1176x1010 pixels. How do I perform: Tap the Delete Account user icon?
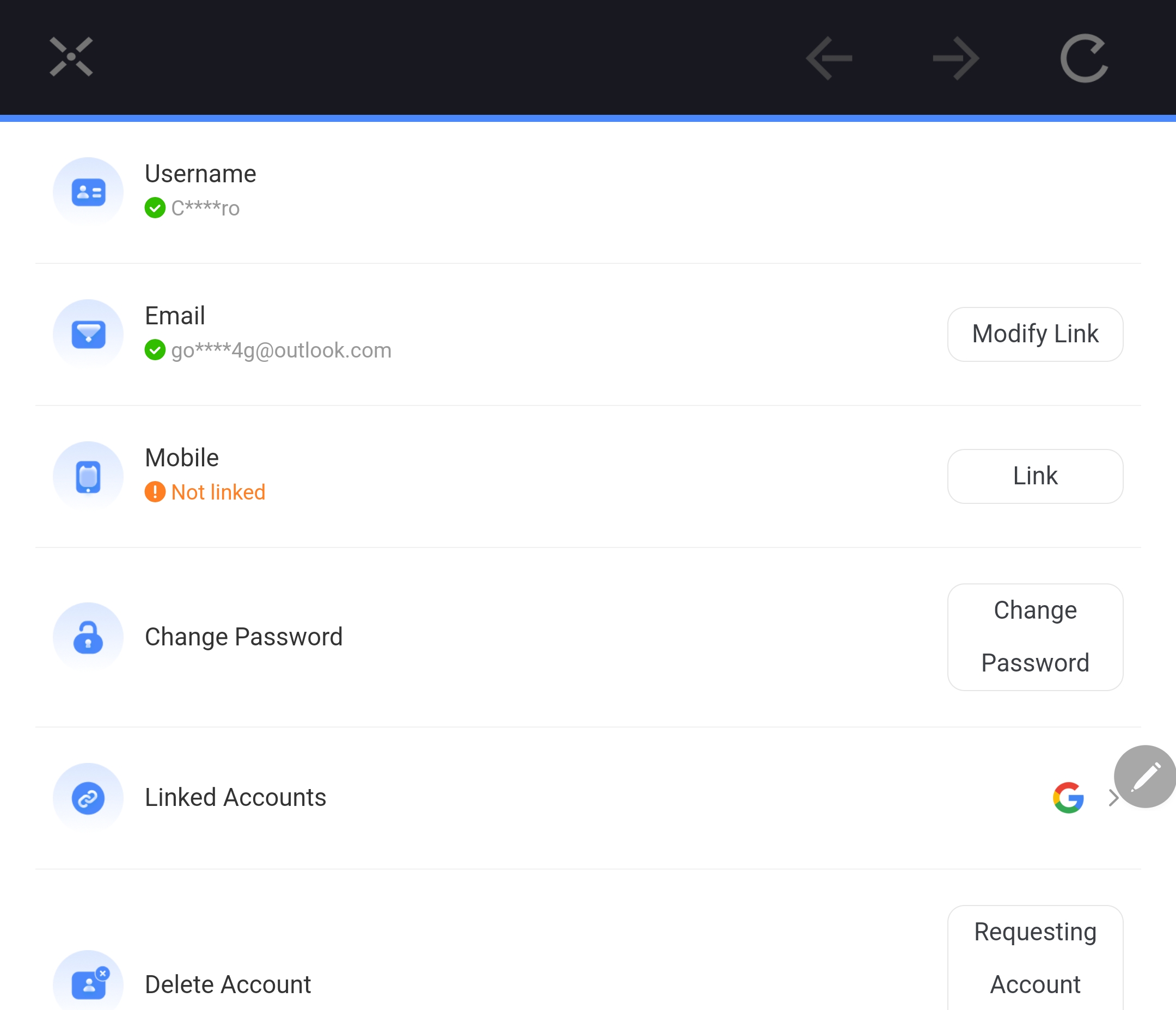point(88,983)
